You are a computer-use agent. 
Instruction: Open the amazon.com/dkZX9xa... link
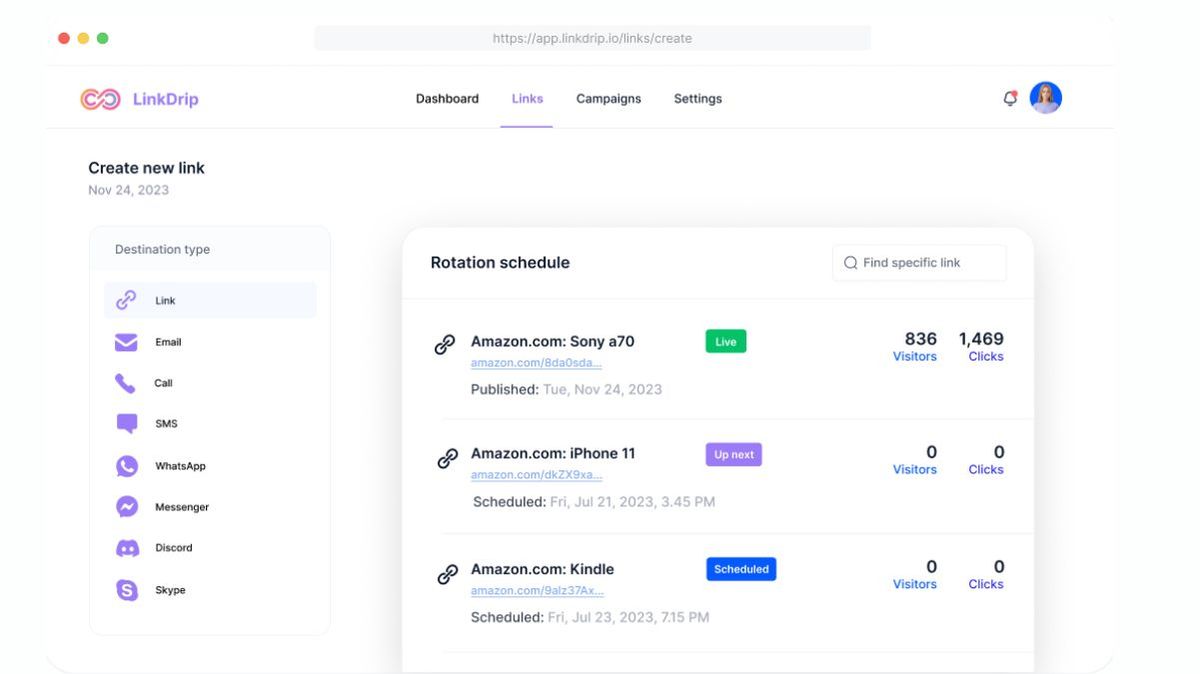536,475
